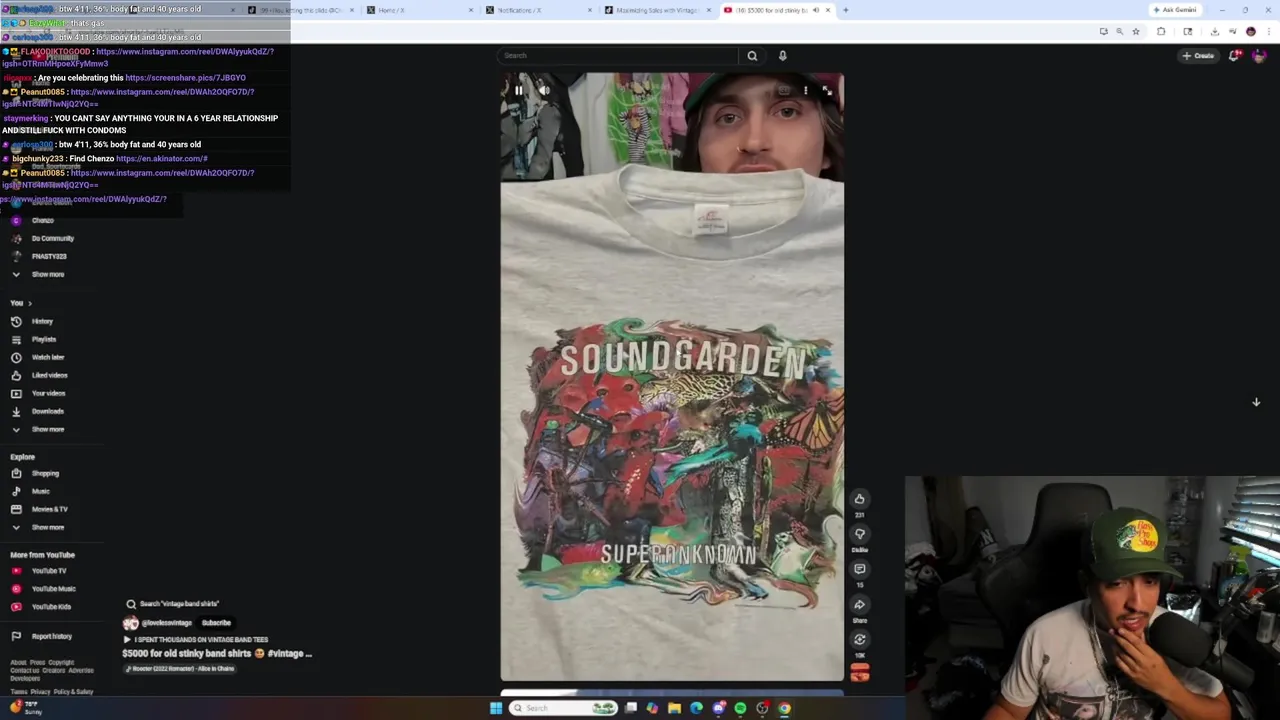The width and height of the screenshot is (1280, 720).
Task: Open a new Chrome tab
Action: click(x=845, y=10)
